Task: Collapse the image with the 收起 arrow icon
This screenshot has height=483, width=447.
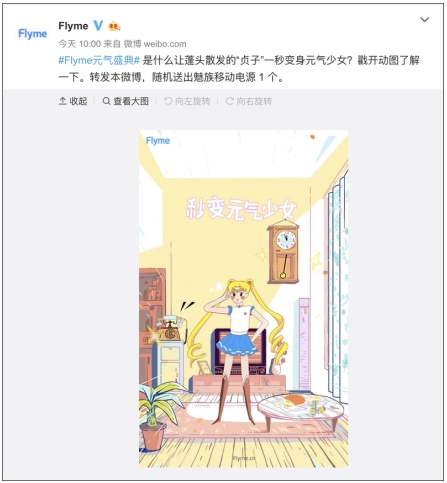Action: (63, 101)
